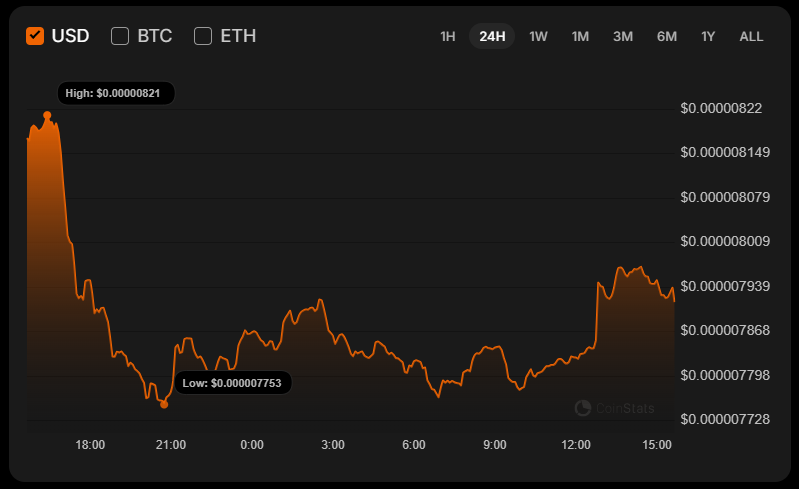799x489 pixels.
Task: Switch chart to 1W range
Action: pyautogui.click(x=538, y=37)
